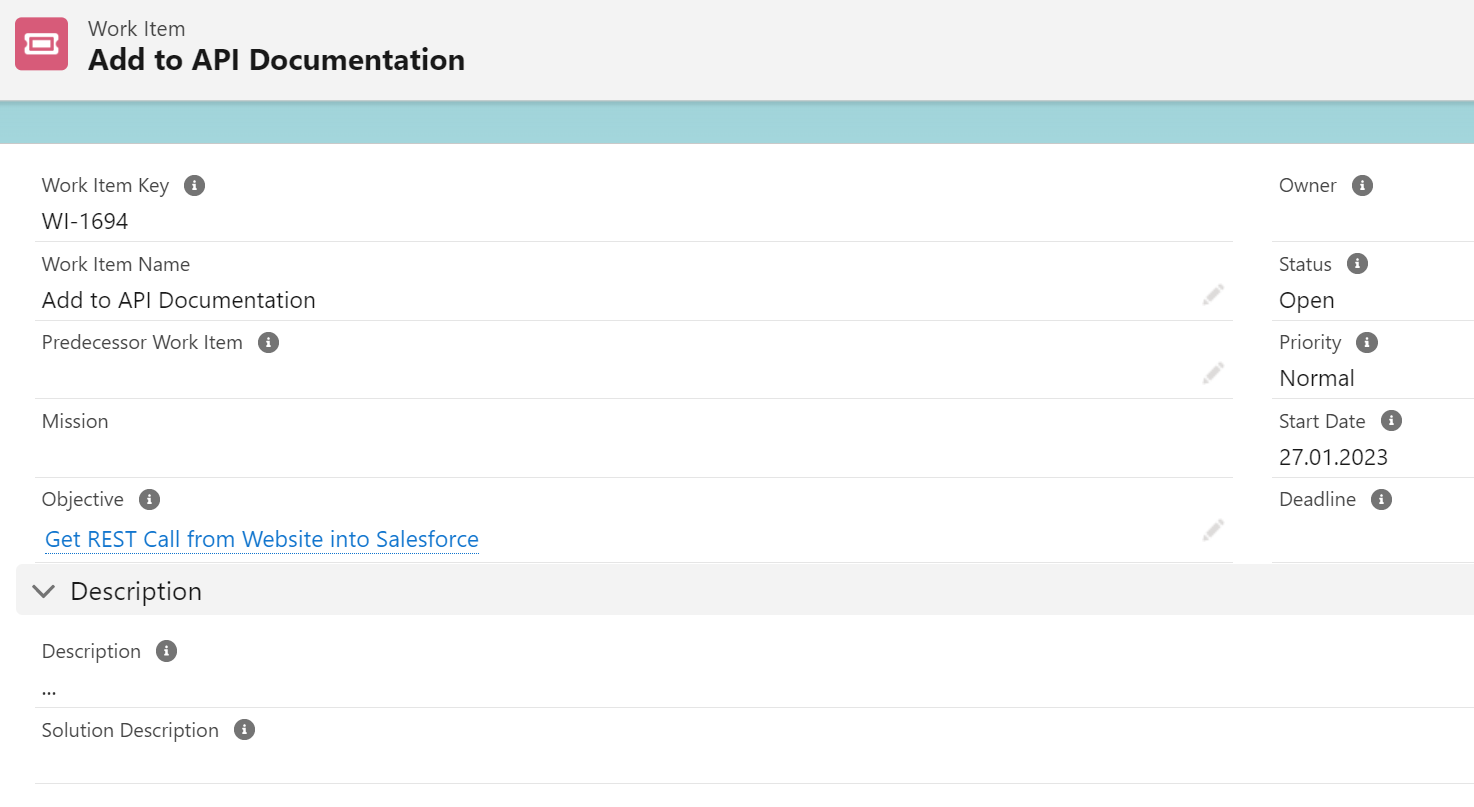Click the pink Work Item ticket icon
The width and height of the screenshot is (1474, 807).
click(42, 44)
